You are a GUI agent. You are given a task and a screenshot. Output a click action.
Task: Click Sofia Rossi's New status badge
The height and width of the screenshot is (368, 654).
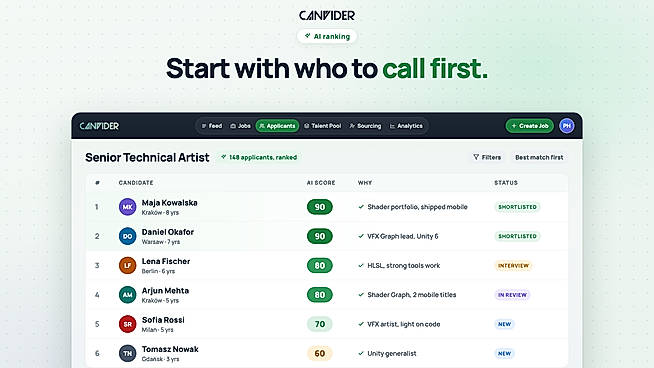click(x=504, y=324)
